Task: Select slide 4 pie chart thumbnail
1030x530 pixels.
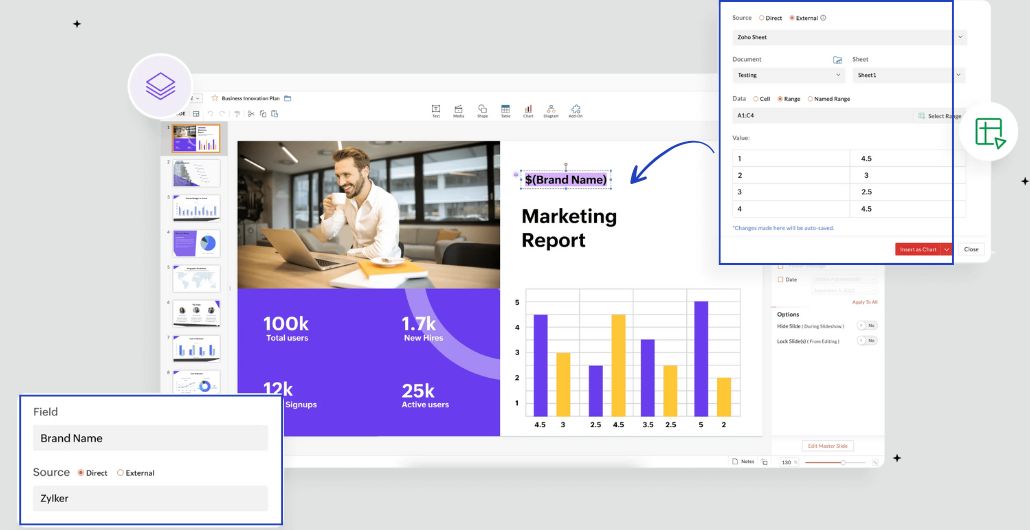Action: [x=196, y=243]
